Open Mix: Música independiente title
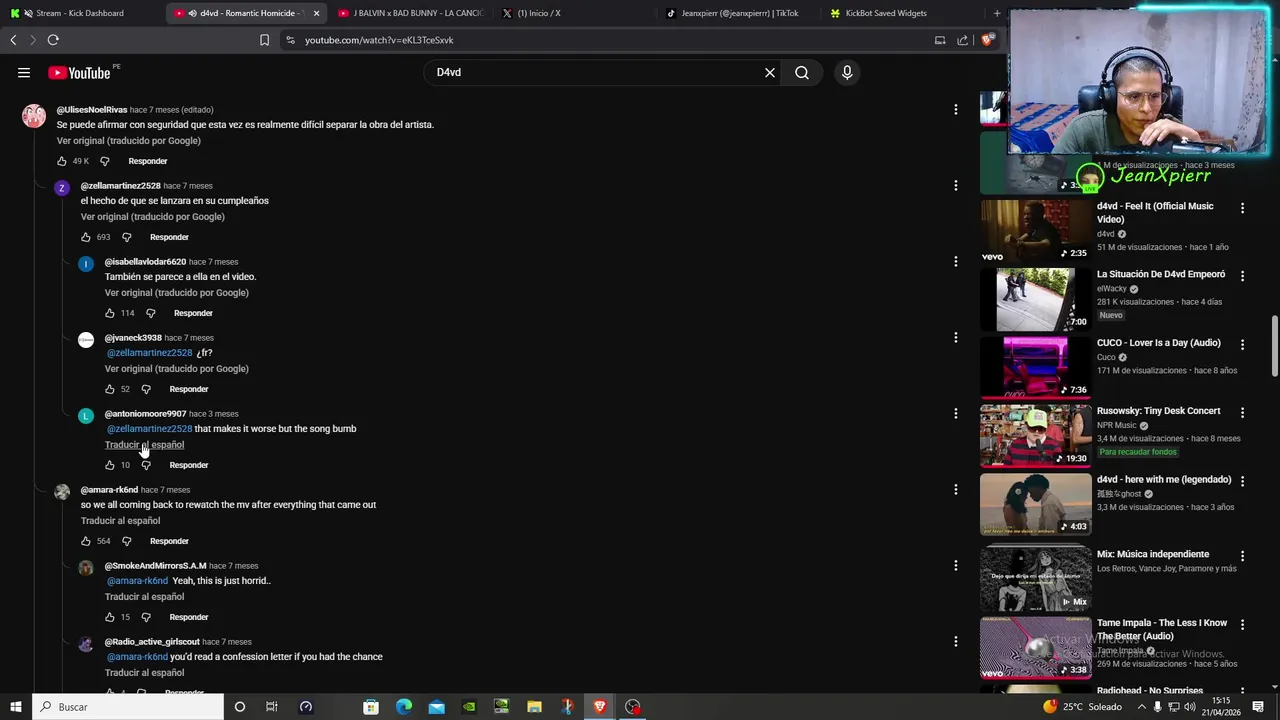1280x720 pixels. click(1153, 554)
